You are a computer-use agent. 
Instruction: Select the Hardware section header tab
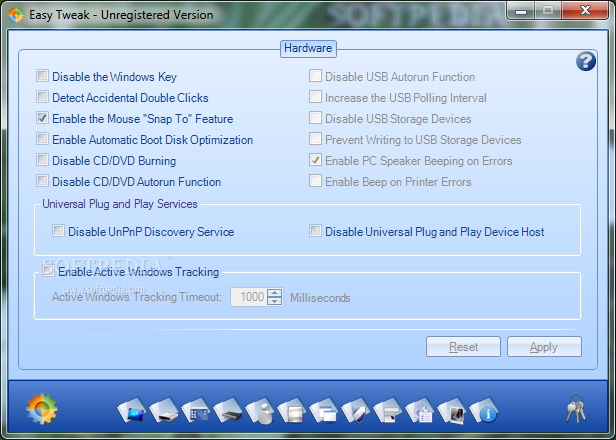[x=308, y=49]
